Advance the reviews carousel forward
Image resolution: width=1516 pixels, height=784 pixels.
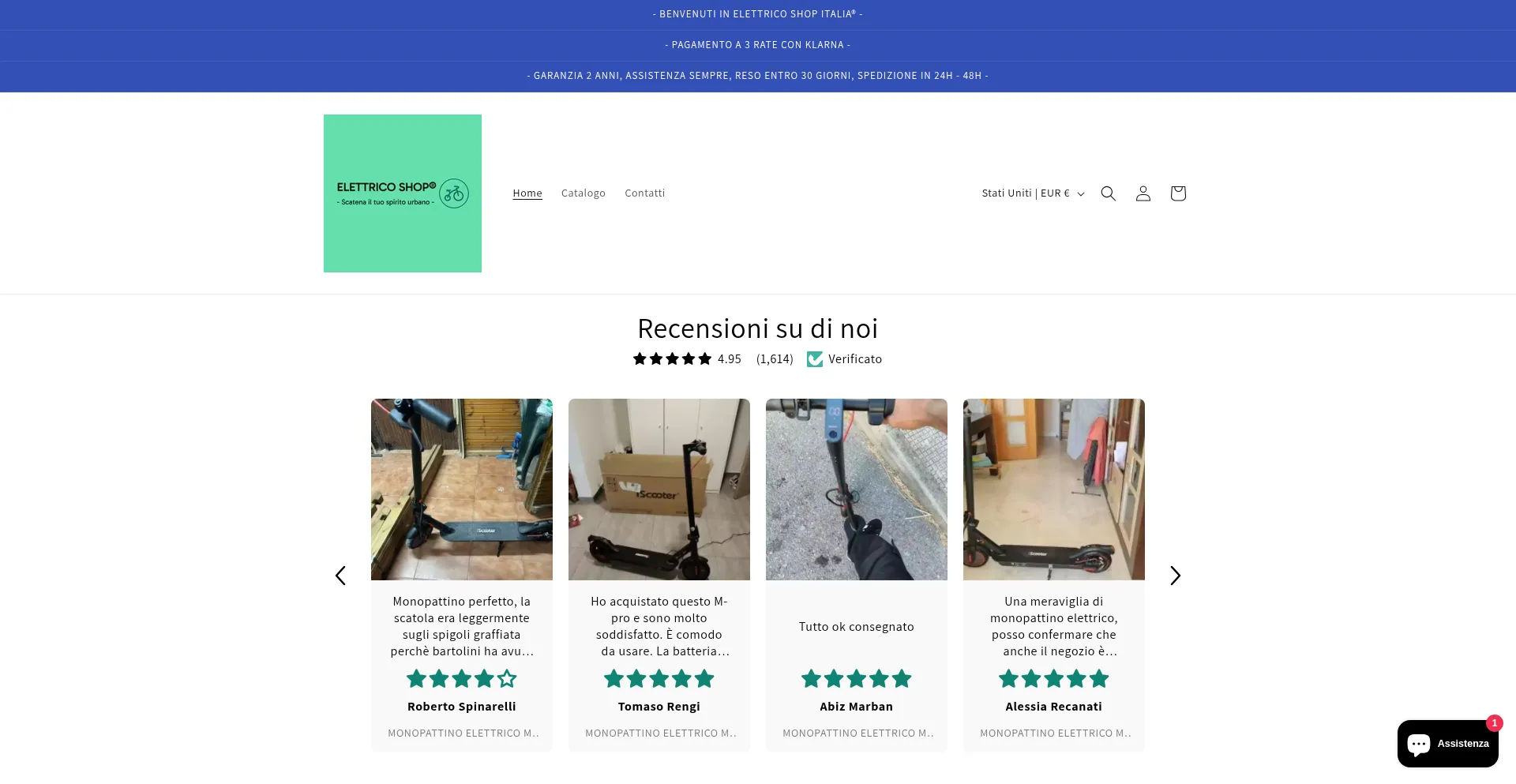pyautogui.click(x=1175, y=576)
